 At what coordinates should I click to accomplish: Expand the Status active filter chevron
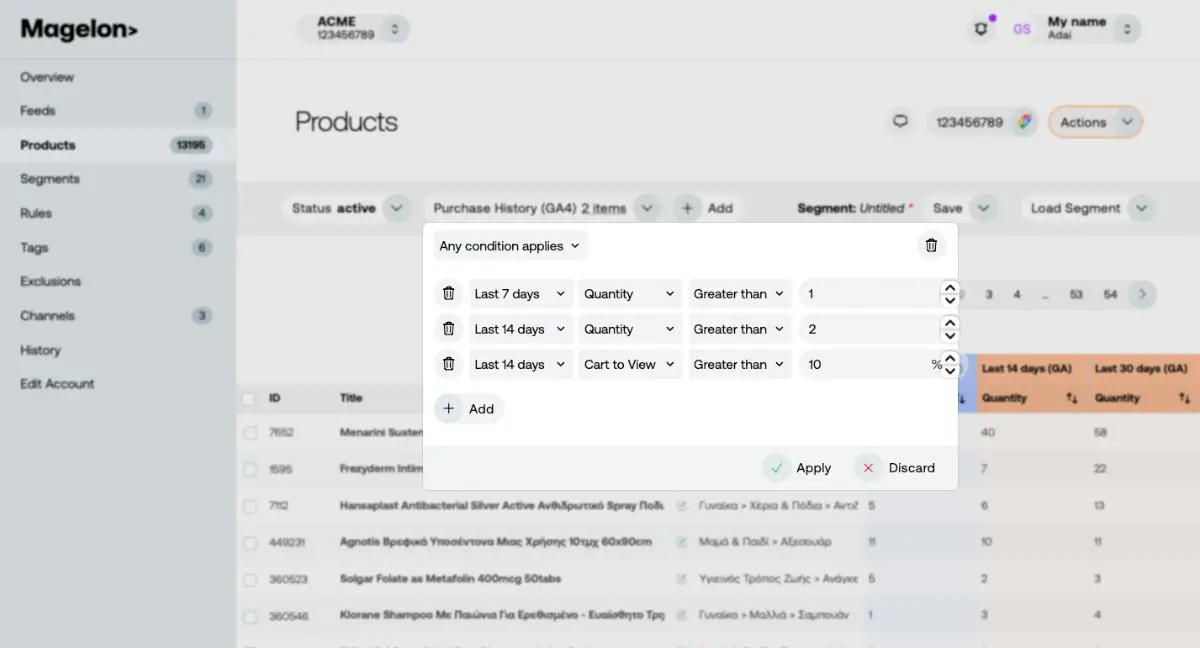(397, 208)
